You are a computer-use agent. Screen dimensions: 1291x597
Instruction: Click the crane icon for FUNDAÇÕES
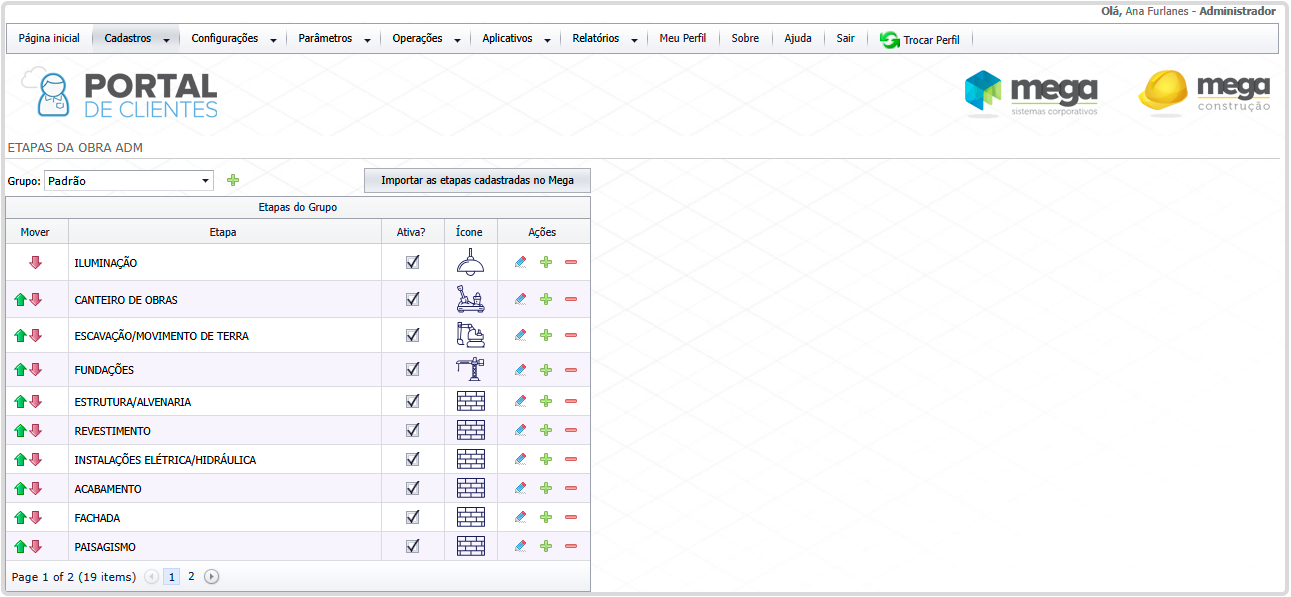[470, 369]
